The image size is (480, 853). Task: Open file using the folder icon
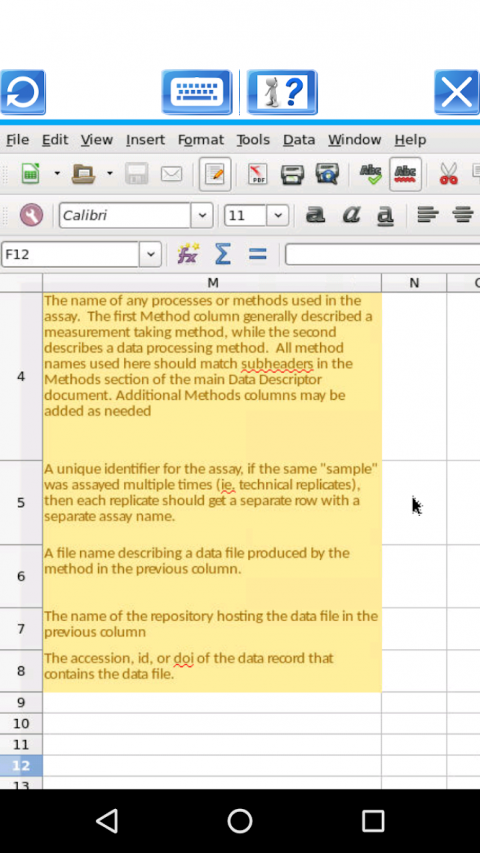(x=84, y=174)
